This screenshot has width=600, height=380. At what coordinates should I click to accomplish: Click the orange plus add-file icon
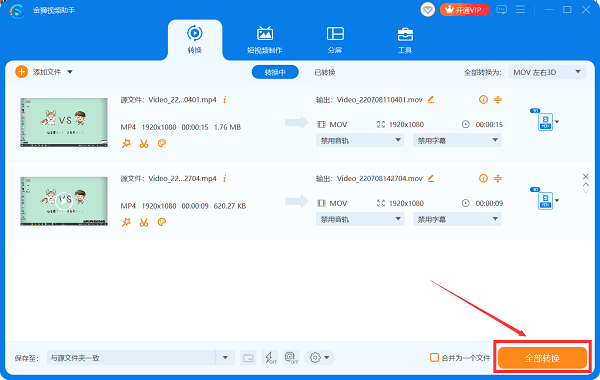pos(21,72)
